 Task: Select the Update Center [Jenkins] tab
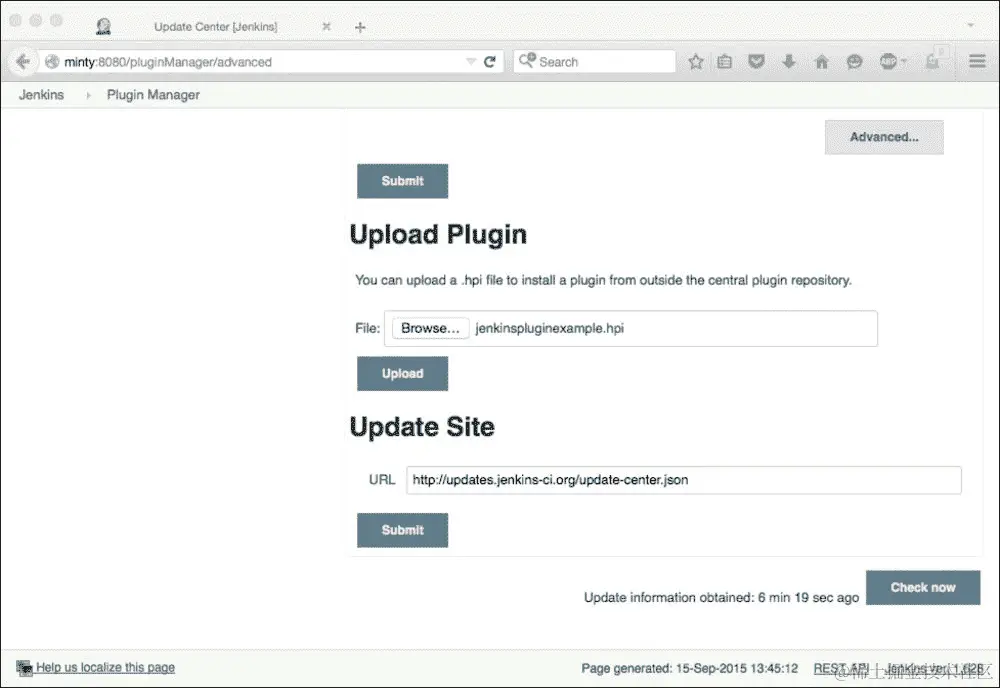(x=216, y=27)
